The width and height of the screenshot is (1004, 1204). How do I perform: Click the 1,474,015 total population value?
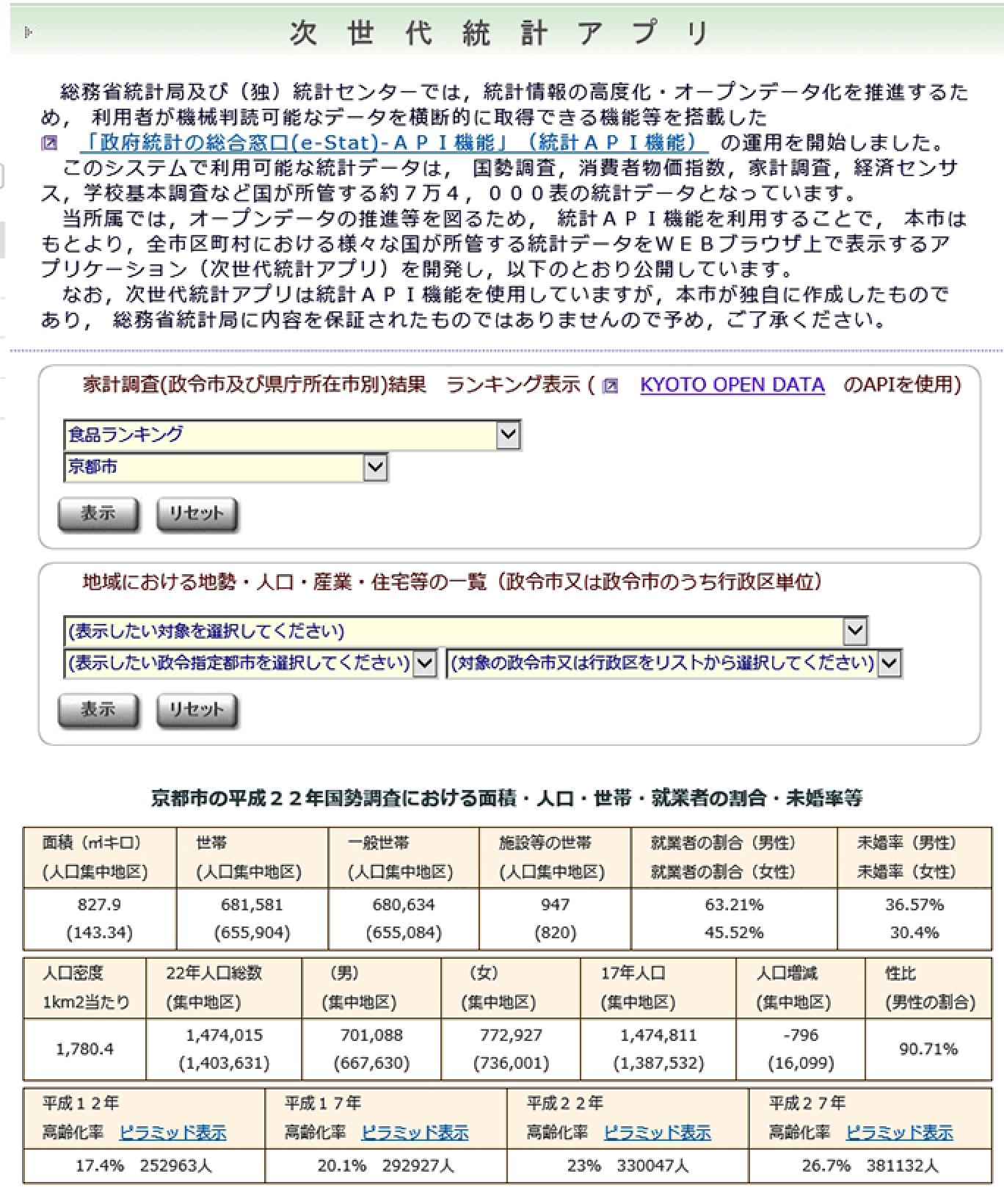pyautogui.click(x=224, y=1035)
